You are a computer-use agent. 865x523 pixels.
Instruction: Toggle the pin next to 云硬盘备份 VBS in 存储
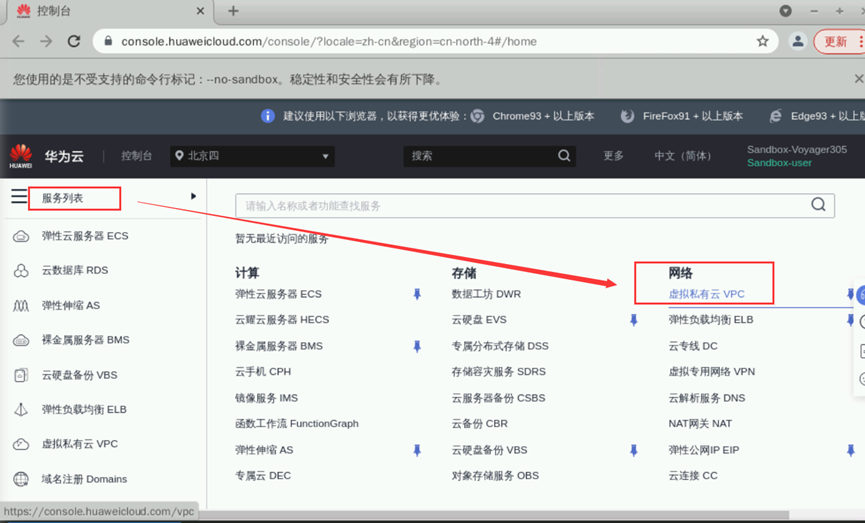point(634,450)
